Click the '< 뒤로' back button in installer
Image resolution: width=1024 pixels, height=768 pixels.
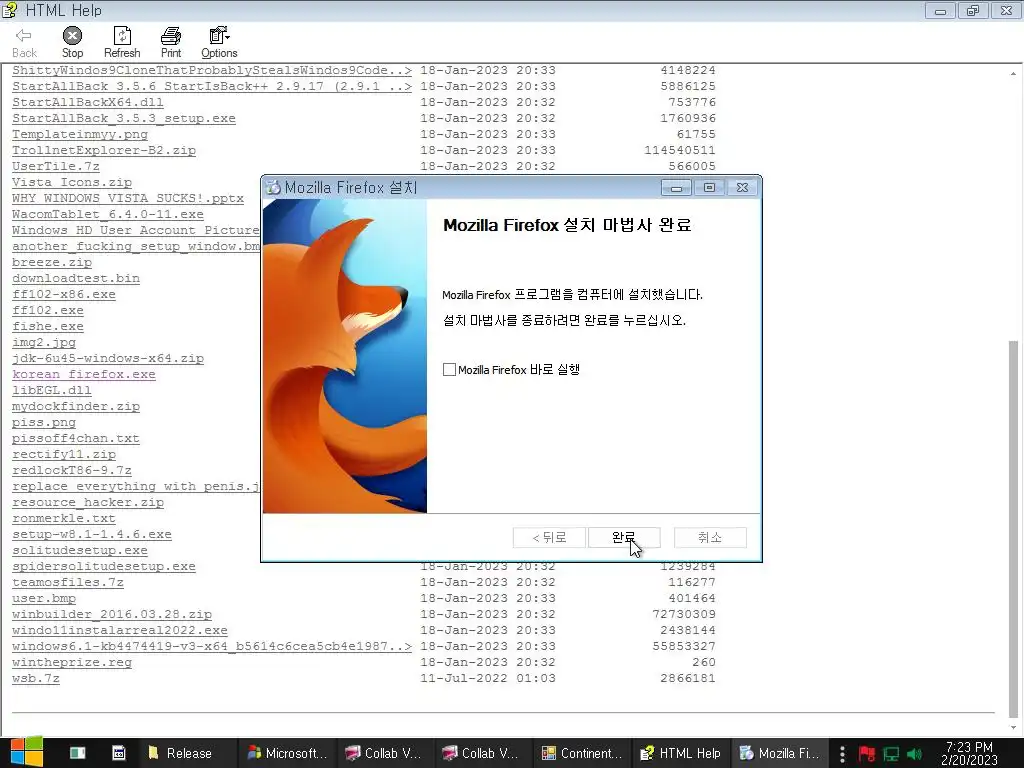tap(549, 537)
